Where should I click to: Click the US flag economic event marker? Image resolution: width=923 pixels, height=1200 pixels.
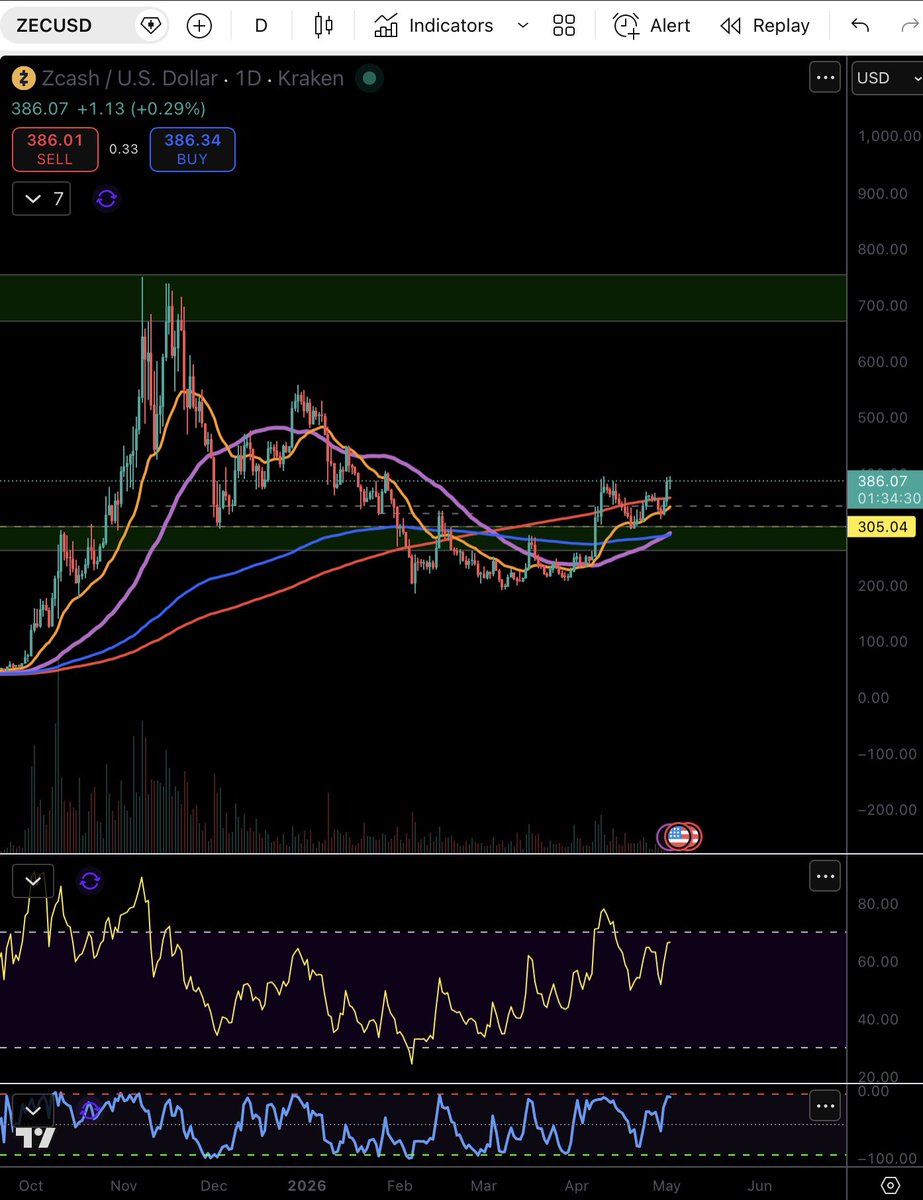click(679, 836)
